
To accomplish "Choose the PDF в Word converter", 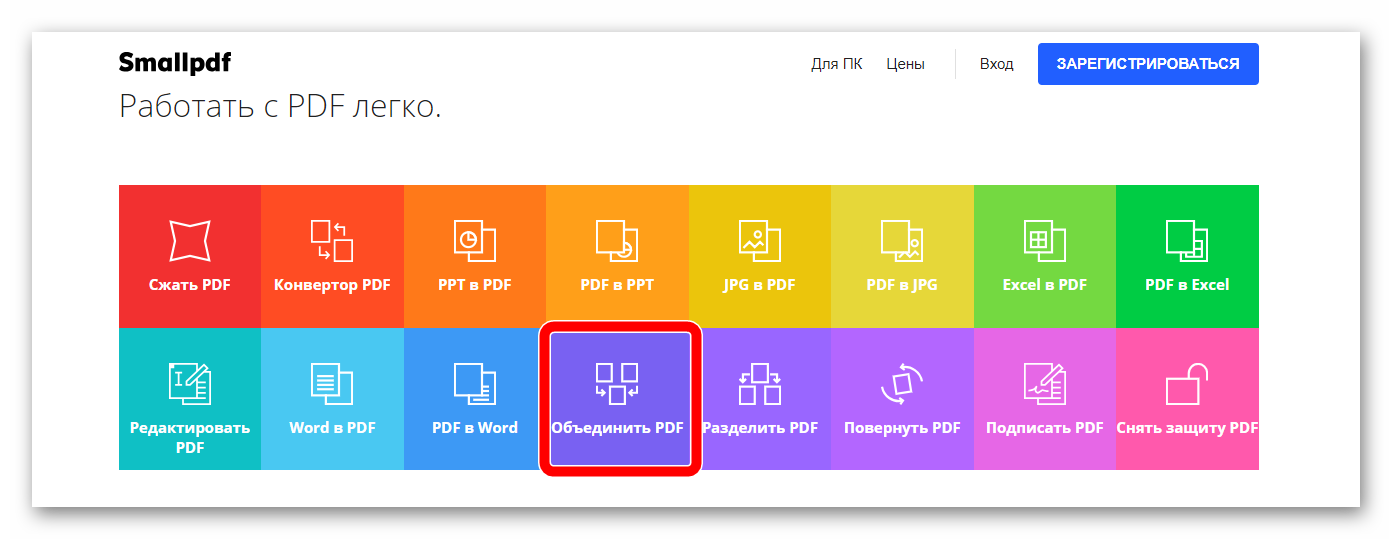I will click(x=474, y=399).
